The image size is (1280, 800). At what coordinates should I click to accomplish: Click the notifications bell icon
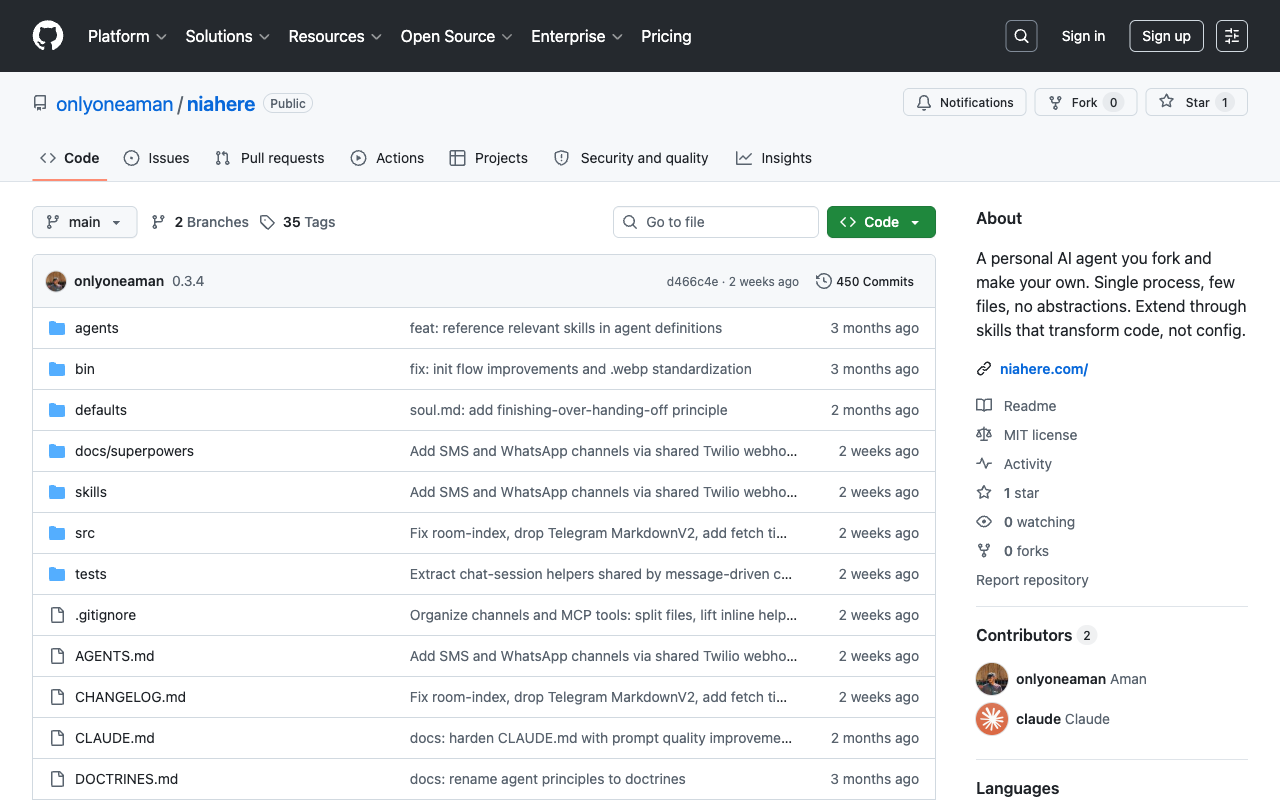coord(924,102)
